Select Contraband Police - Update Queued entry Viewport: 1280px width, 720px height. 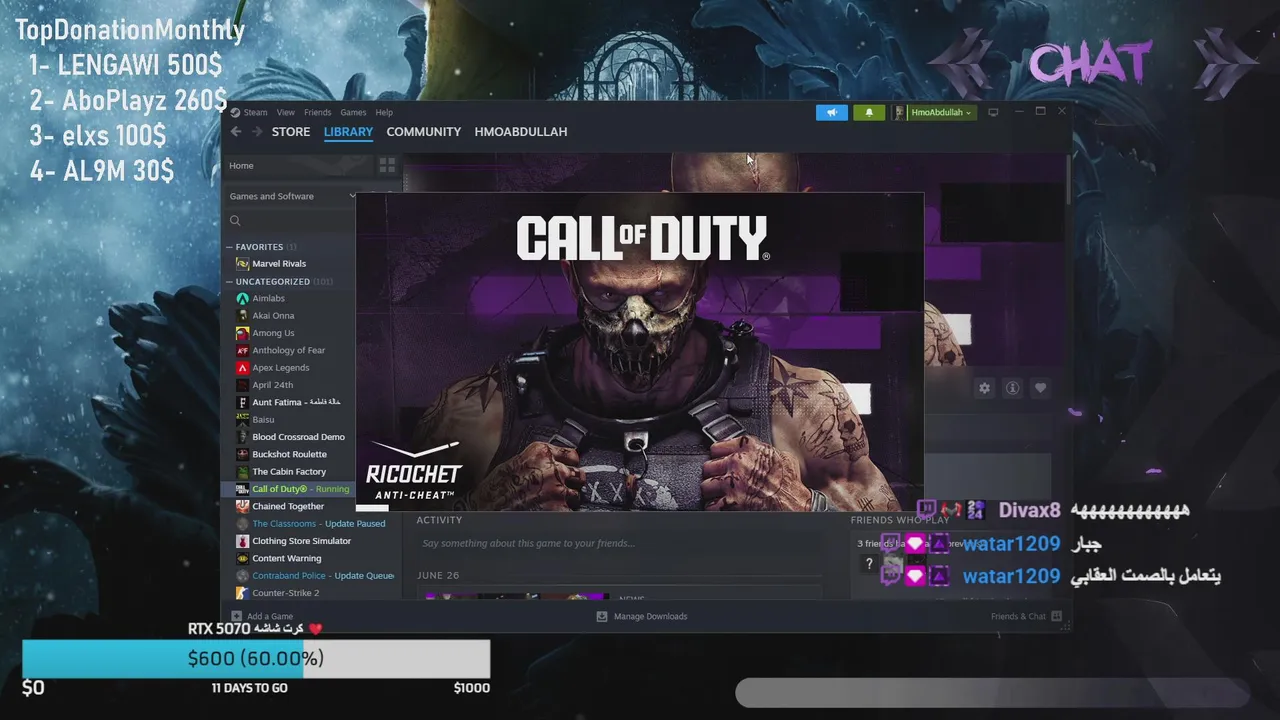[x=323, y=576]
